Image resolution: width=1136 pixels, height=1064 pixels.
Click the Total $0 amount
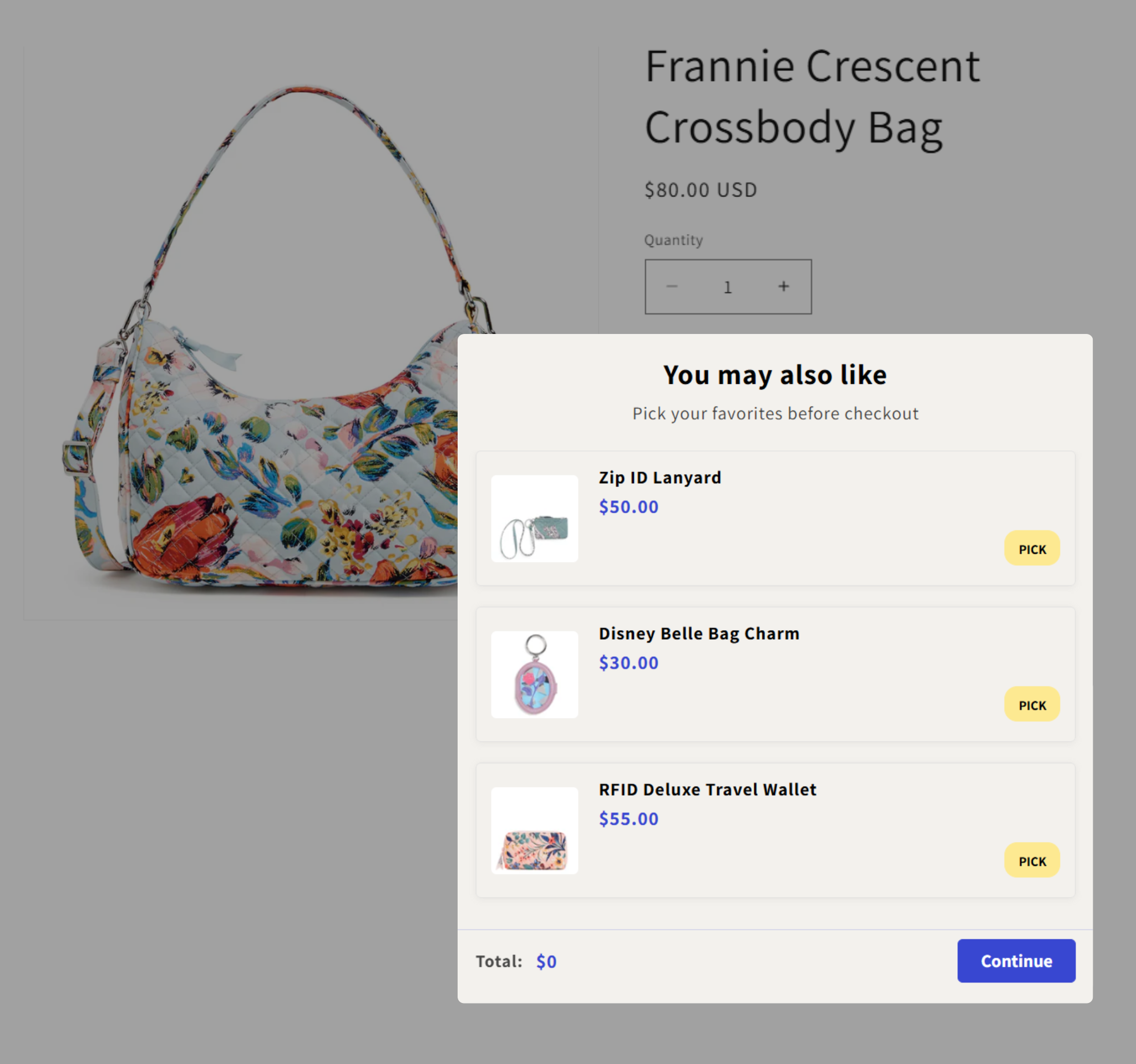[x=546, y=962]
